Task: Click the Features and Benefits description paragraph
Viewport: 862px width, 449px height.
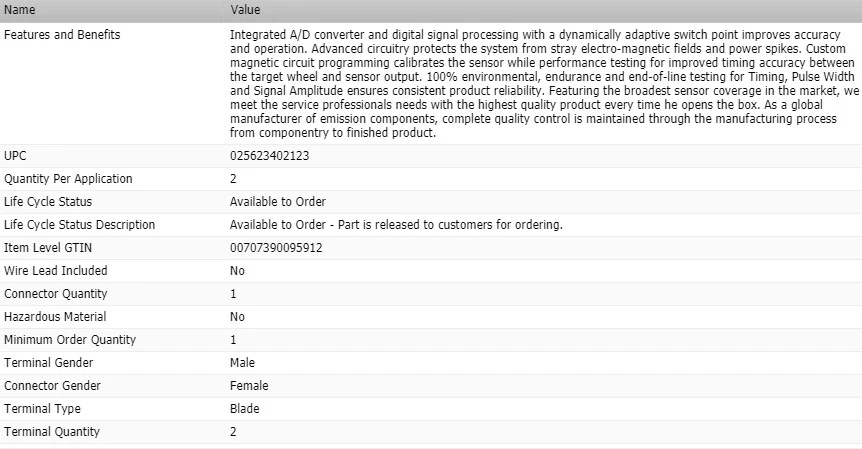Action: click(540, 84)
